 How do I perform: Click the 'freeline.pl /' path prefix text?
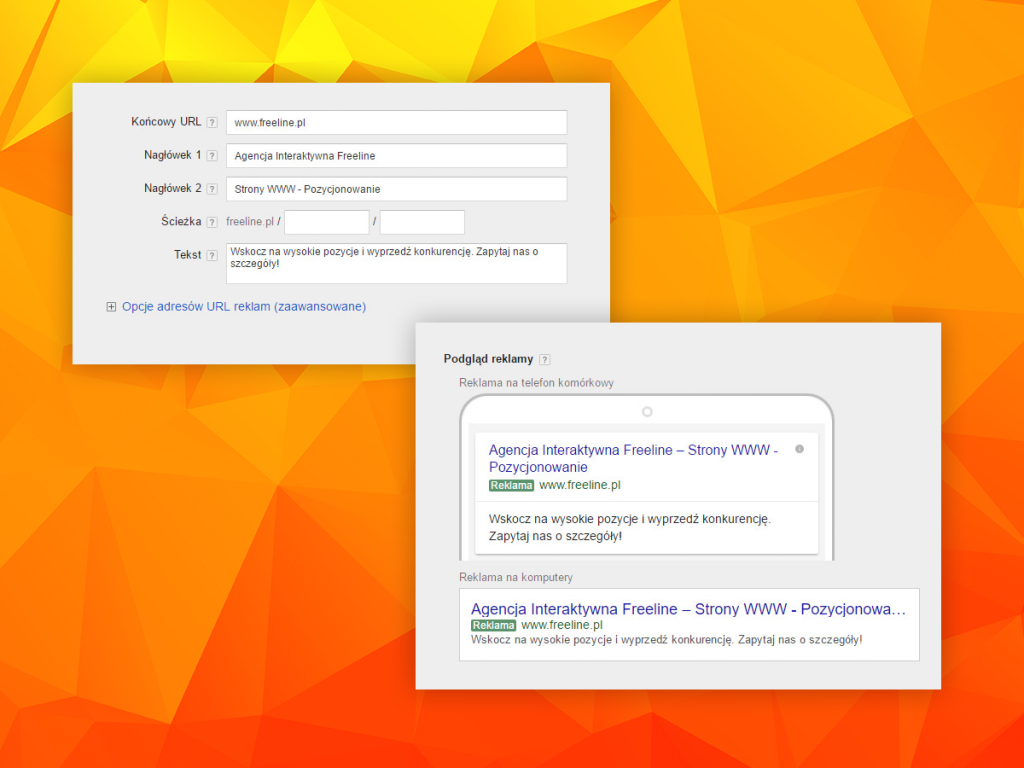pyautogui.click(x=253, y=221)
